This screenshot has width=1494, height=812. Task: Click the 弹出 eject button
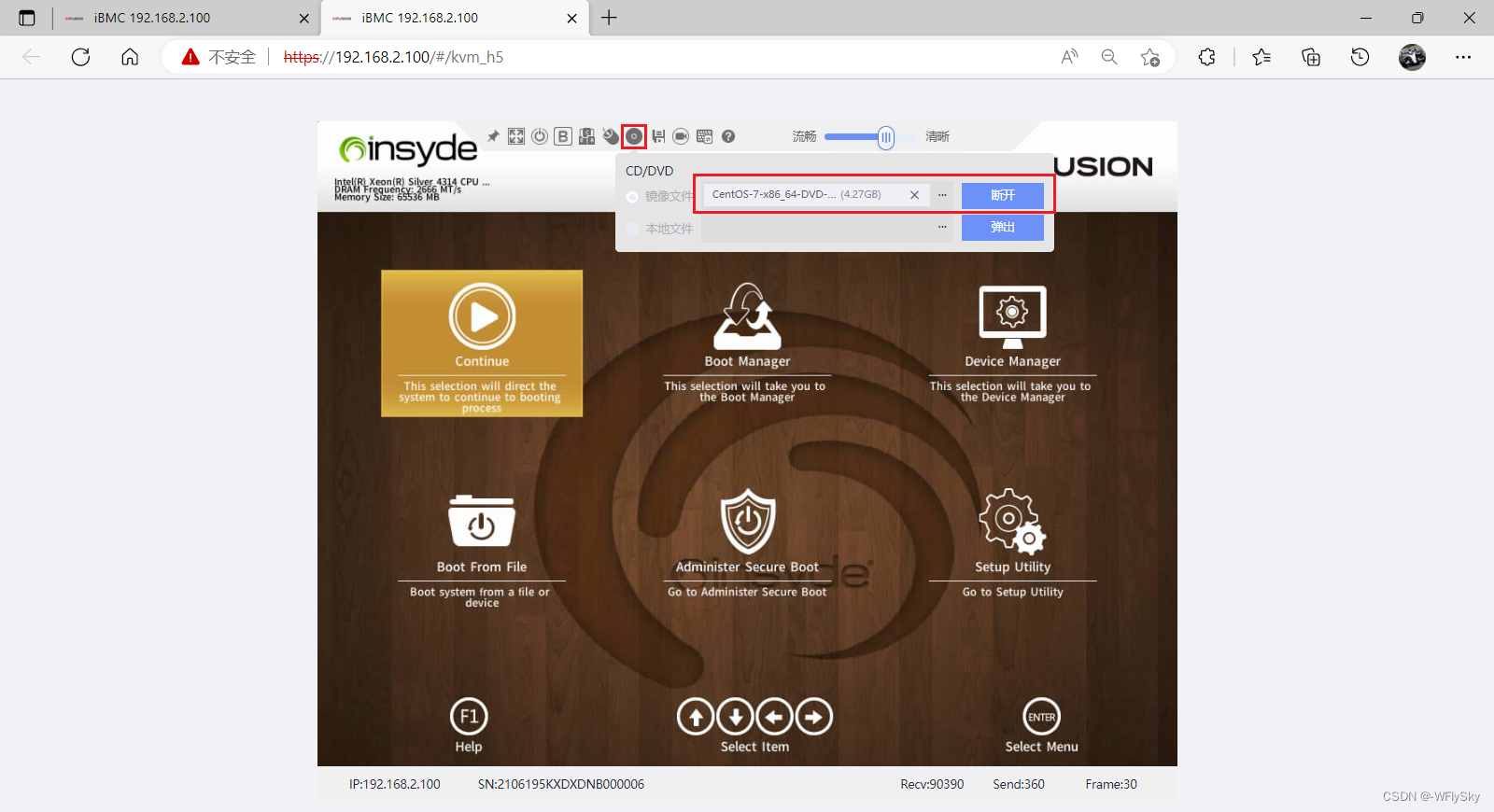[1003, 227]
